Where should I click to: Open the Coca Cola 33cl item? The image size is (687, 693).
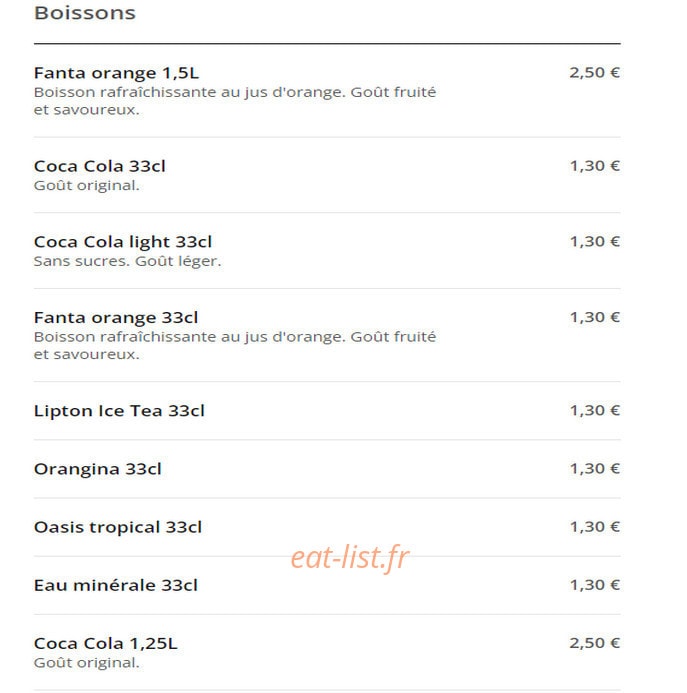[x=99, y=167]
